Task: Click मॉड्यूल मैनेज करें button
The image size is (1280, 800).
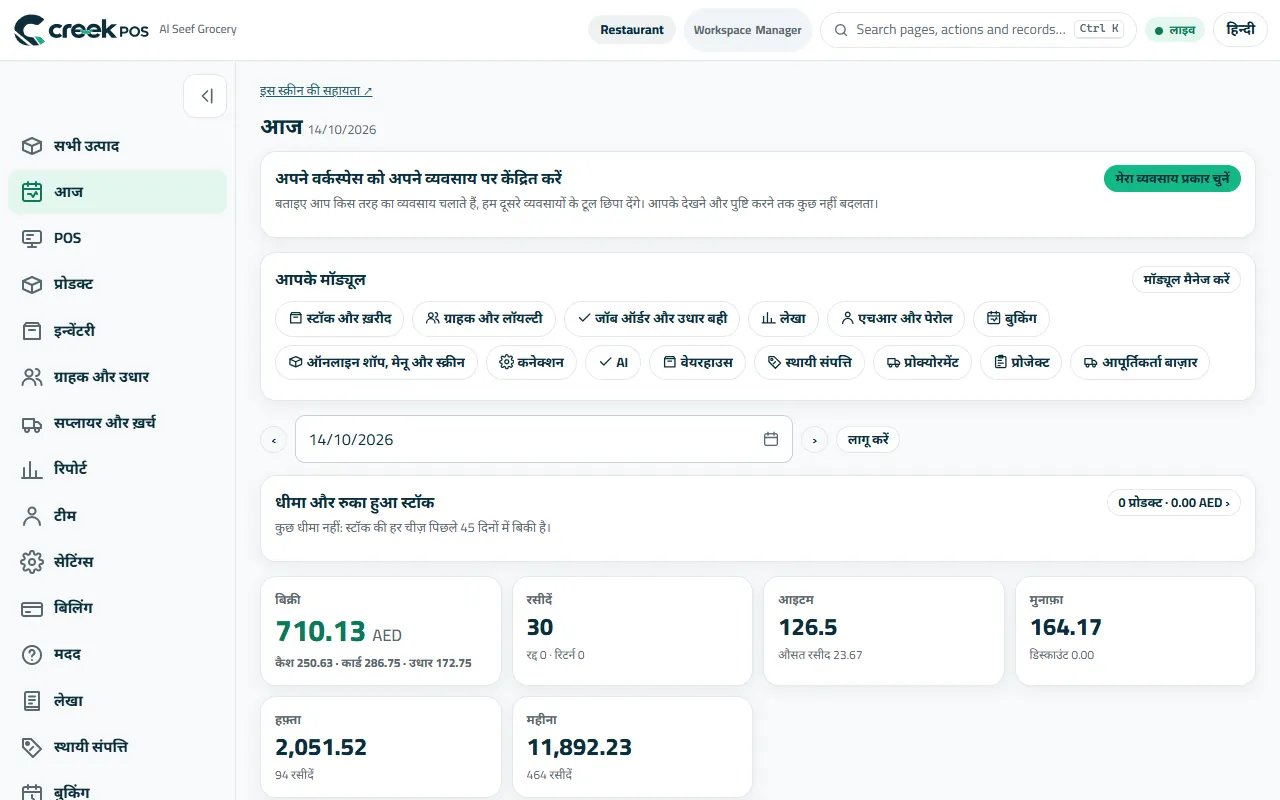Action: pos(1187,279)
